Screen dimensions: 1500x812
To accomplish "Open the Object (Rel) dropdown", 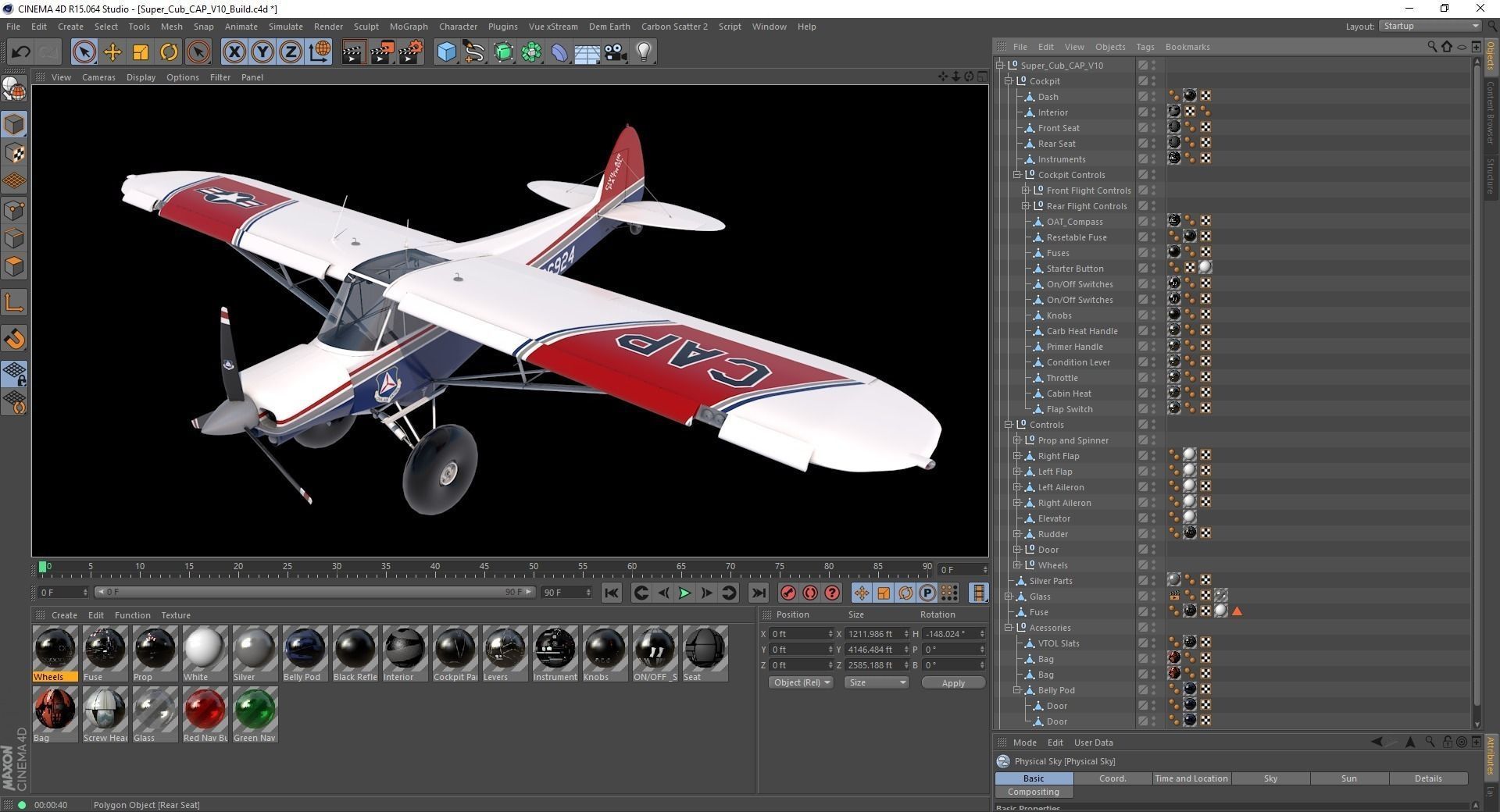I will 801,683.
